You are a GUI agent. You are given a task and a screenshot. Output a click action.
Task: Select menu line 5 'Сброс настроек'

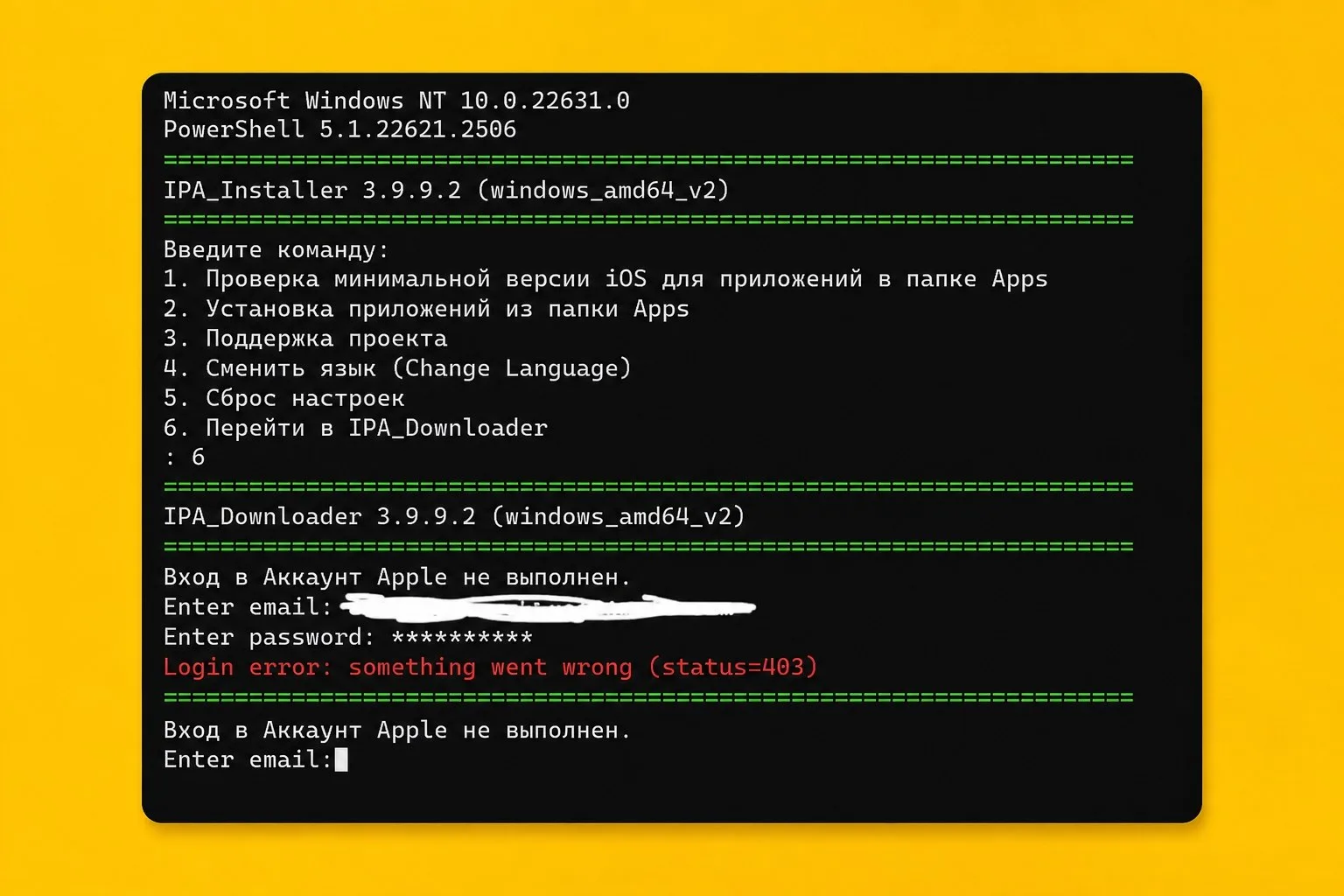283,399
